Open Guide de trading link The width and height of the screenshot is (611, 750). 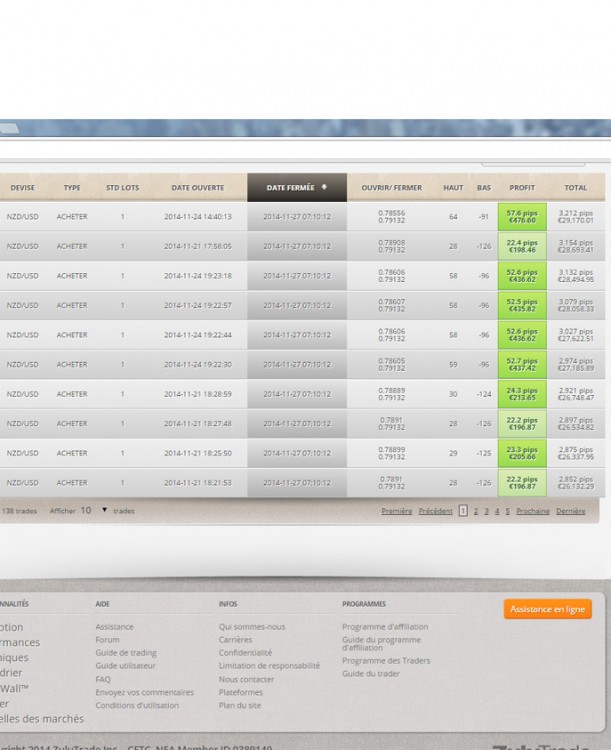click(x=126, y=653)
